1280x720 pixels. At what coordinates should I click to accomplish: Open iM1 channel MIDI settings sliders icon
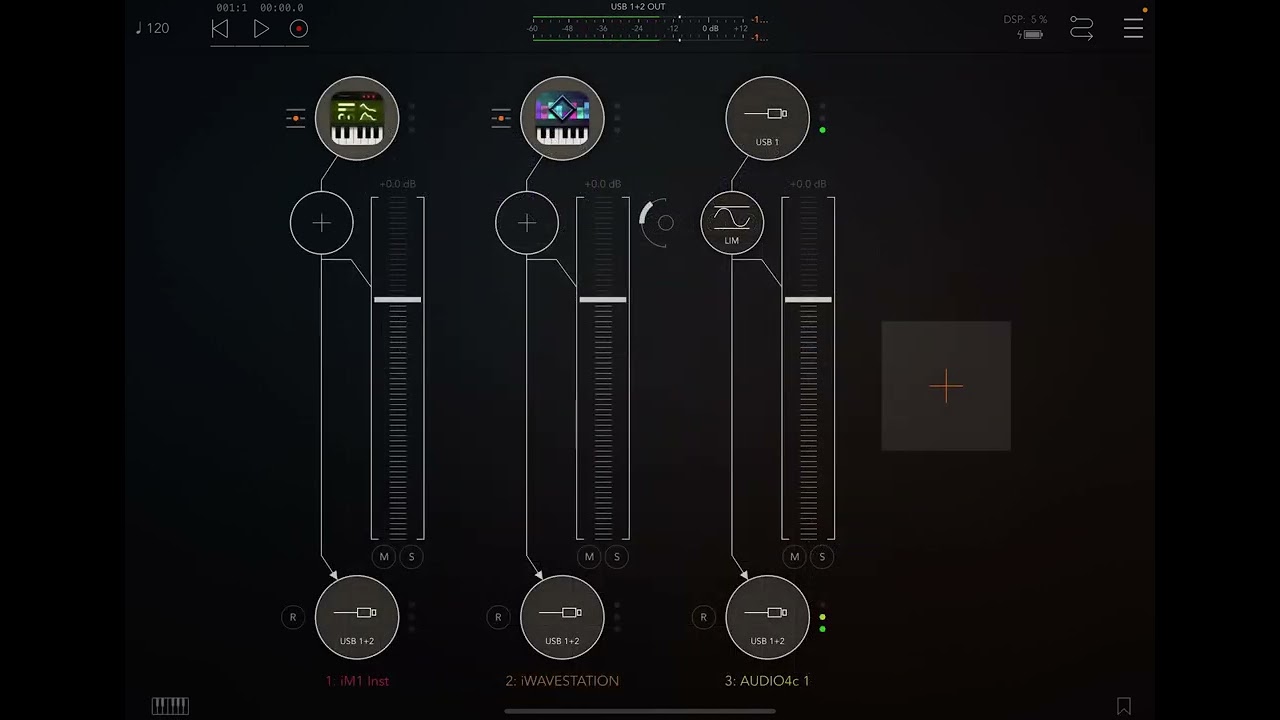[x=296, y=118]
